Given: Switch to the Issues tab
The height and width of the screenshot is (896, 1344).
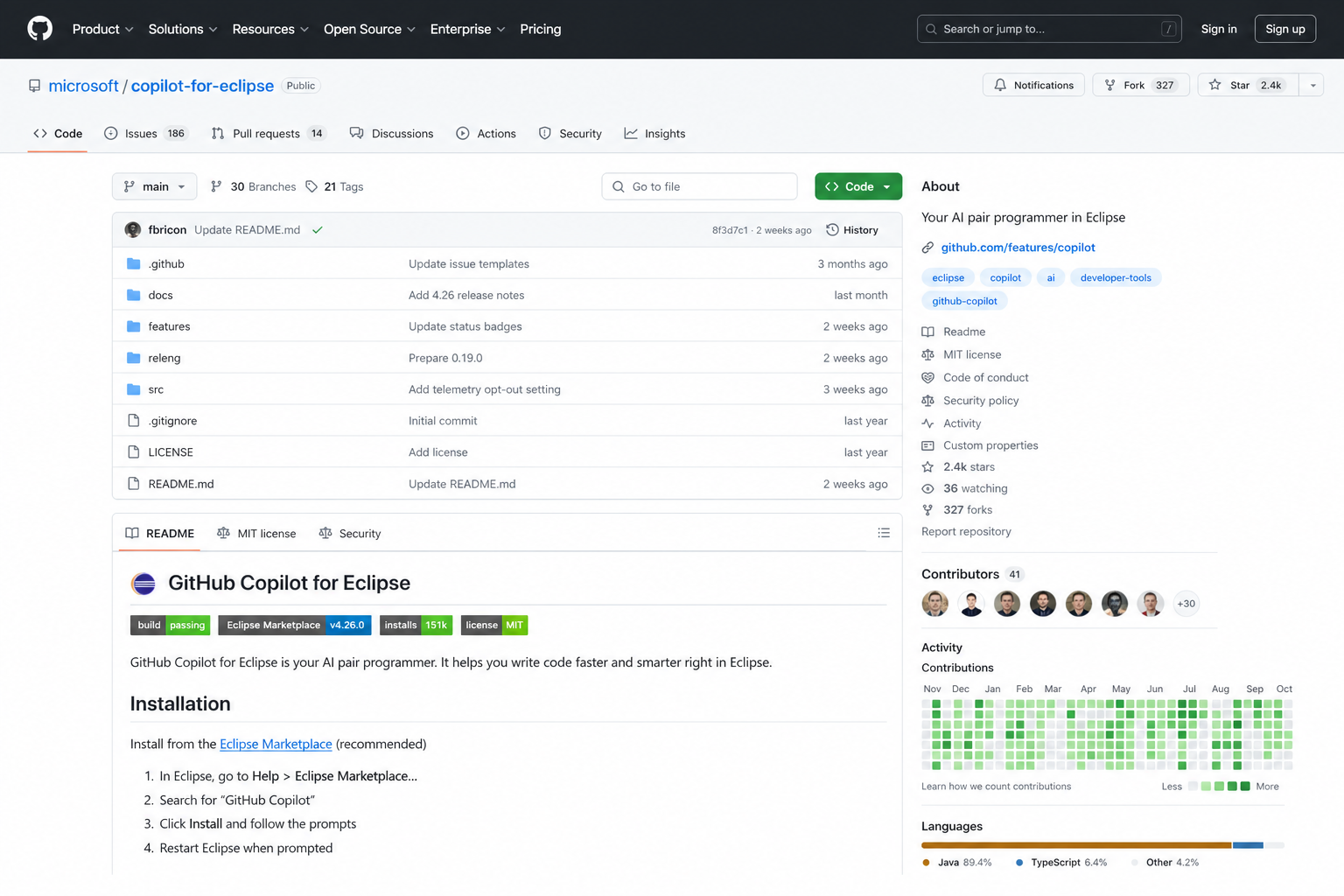Looking at the screenshot, I should 145,134.
